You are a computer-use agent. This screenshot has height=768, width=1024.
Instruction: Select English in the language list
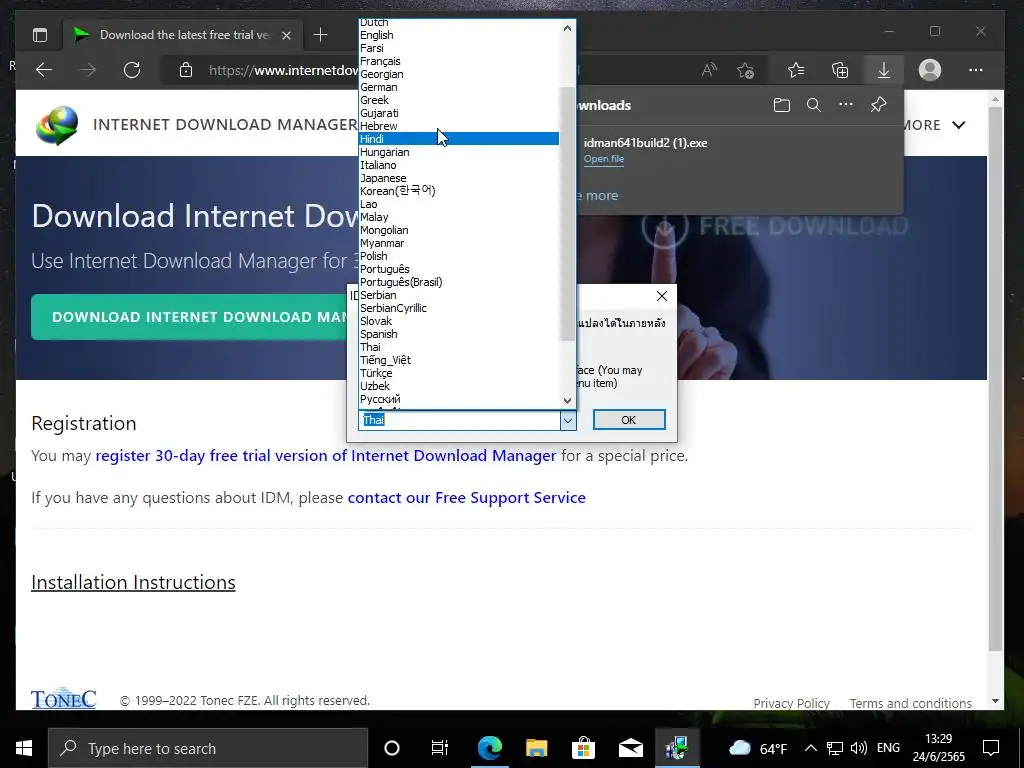(x=458, y=35)
